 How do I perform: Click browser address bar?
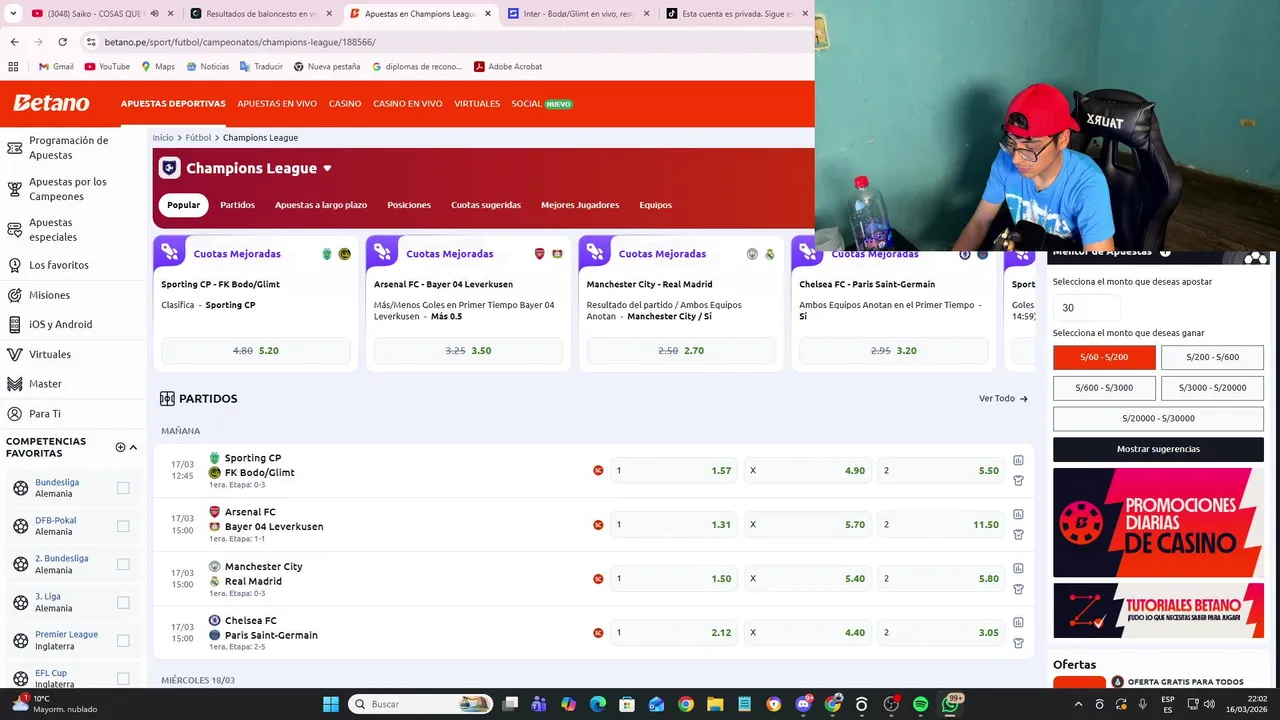point(440,42)
